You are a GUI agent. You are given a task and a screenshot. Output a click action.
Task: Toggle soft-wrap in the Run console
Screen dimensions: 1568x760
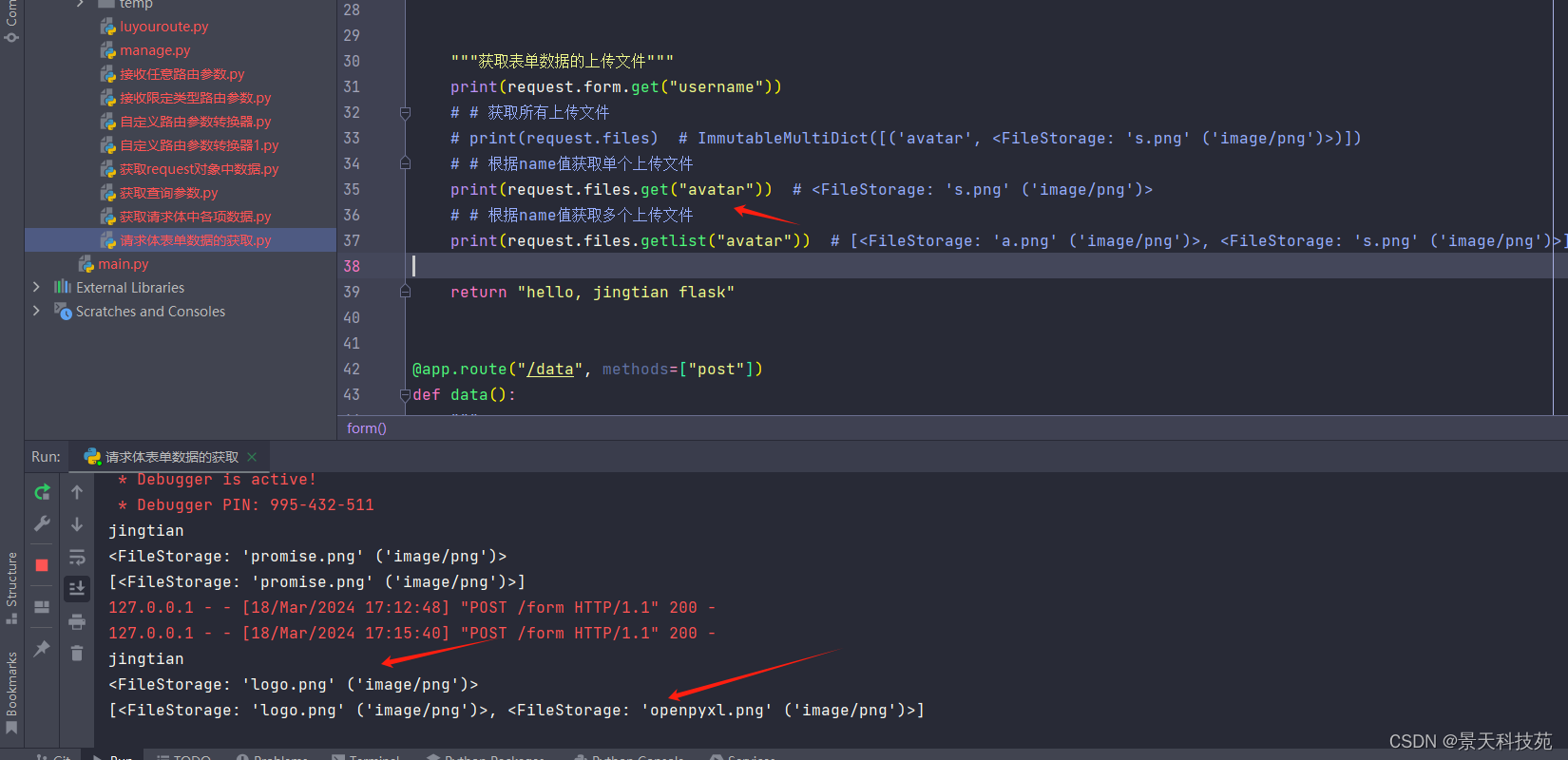pyautogui.click(x=77, y=557)
